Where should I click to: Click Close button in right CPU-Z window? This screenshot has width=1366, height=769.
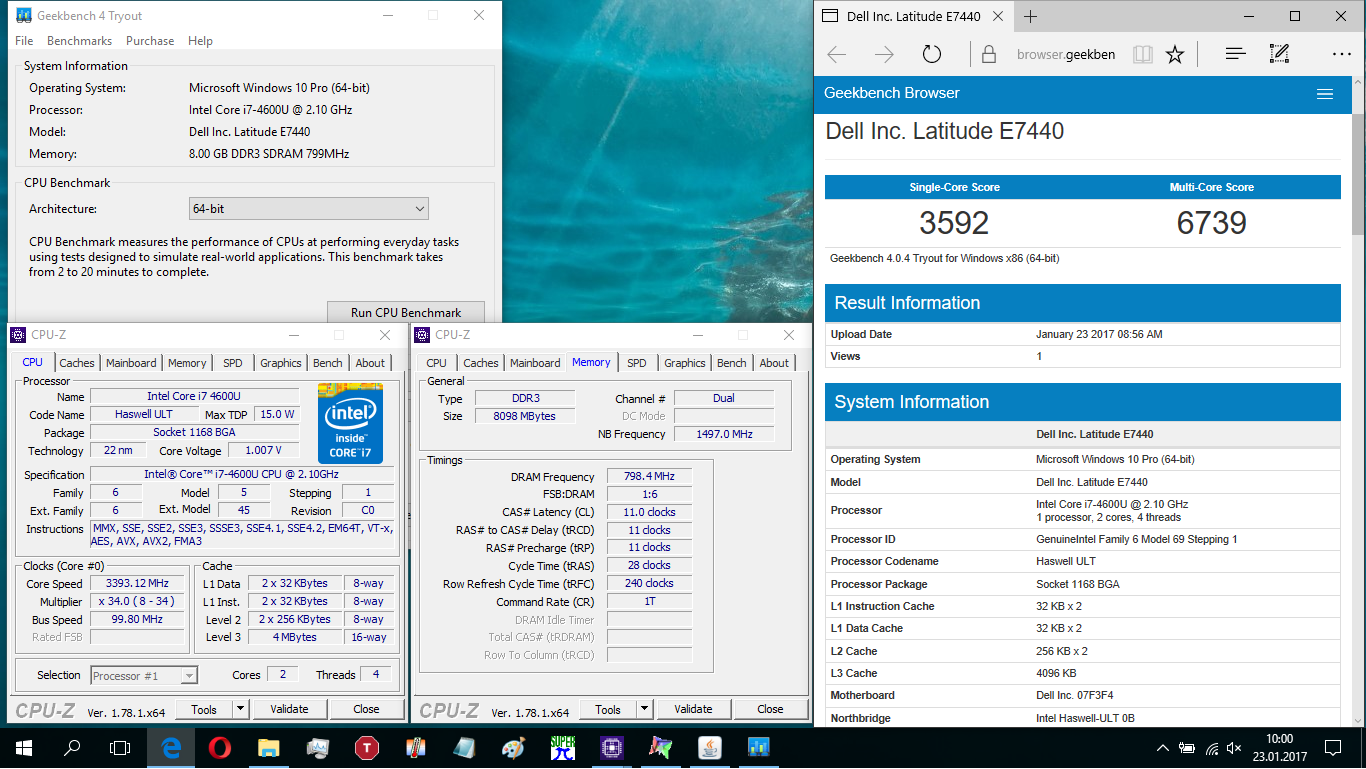click(x=770, y=709)
